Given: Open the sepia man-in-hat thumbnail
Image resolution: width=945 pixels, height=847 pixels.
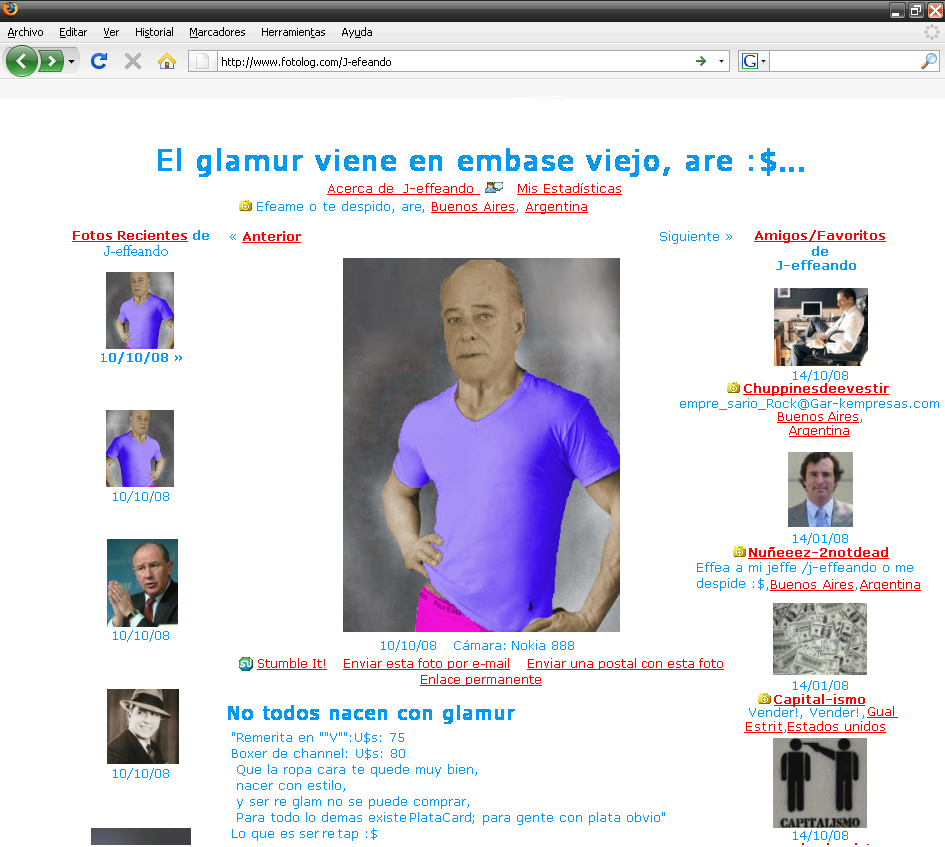Looking at the screenshot, I should pos(143,726).
